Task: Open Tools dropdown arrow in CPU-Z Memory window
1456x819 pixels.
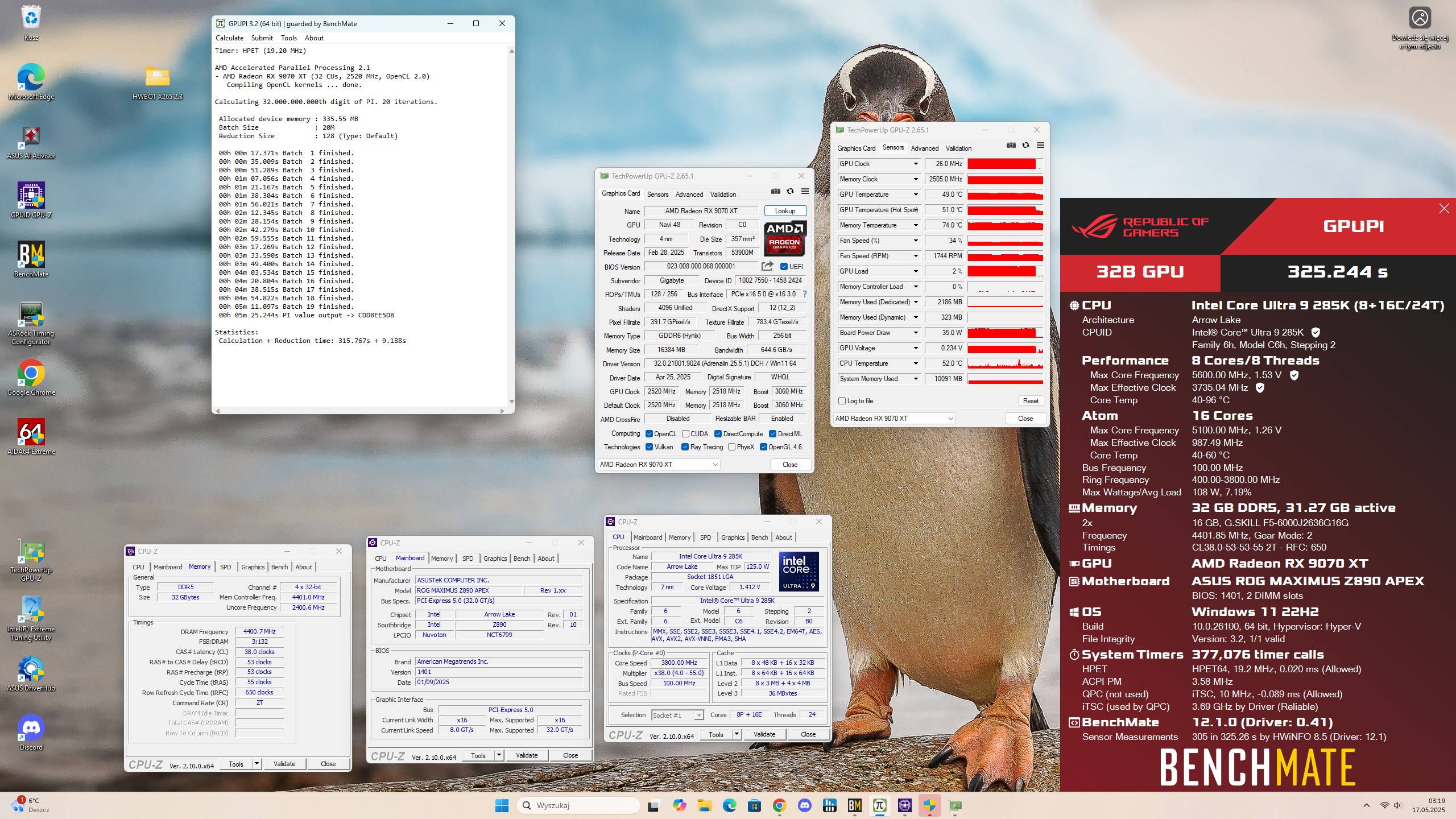Action: pos(257,764)
